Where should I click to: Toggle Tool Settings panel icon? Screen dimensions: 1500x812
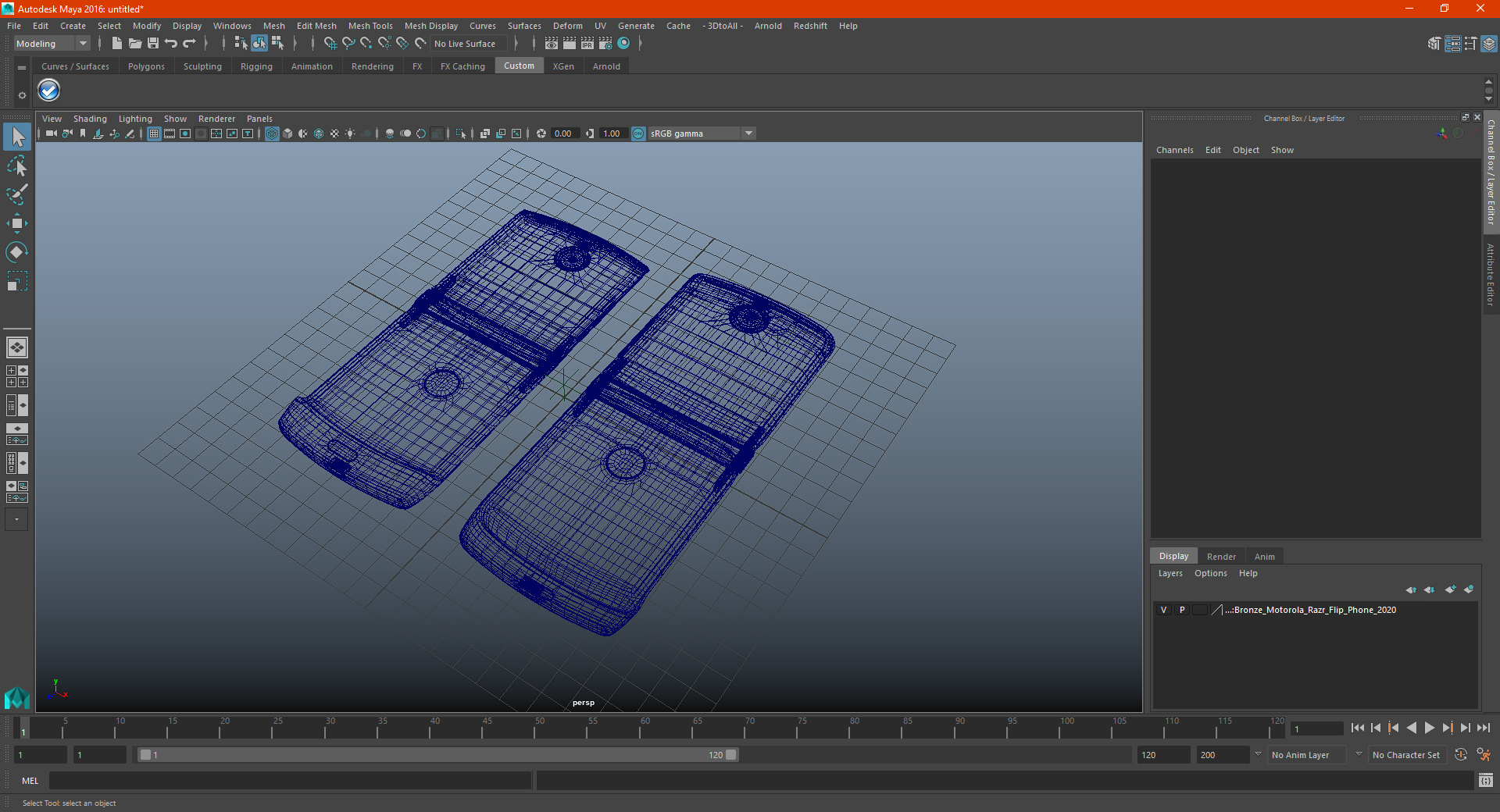click(1470, 44)
